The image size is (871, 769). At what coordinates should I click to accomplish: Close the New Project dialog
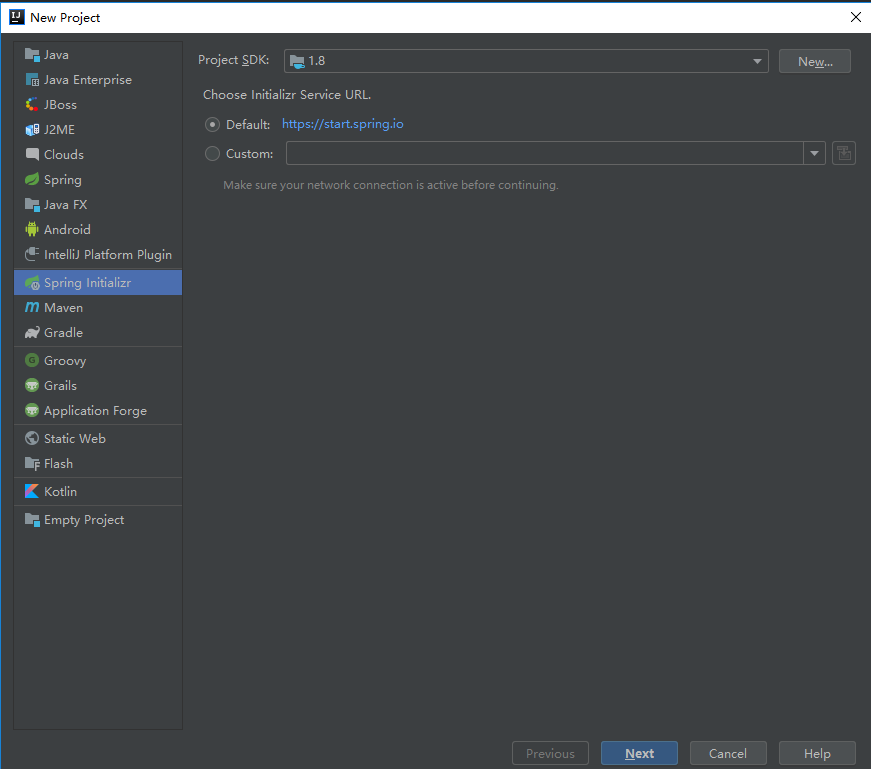[855, 17]
